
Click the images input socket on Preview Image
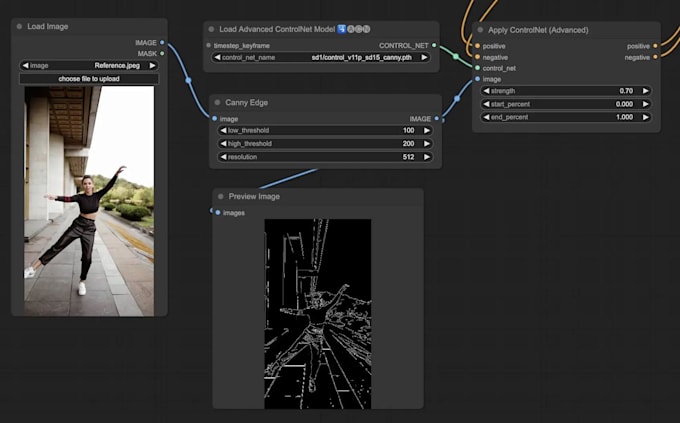[x=218, y=213]
